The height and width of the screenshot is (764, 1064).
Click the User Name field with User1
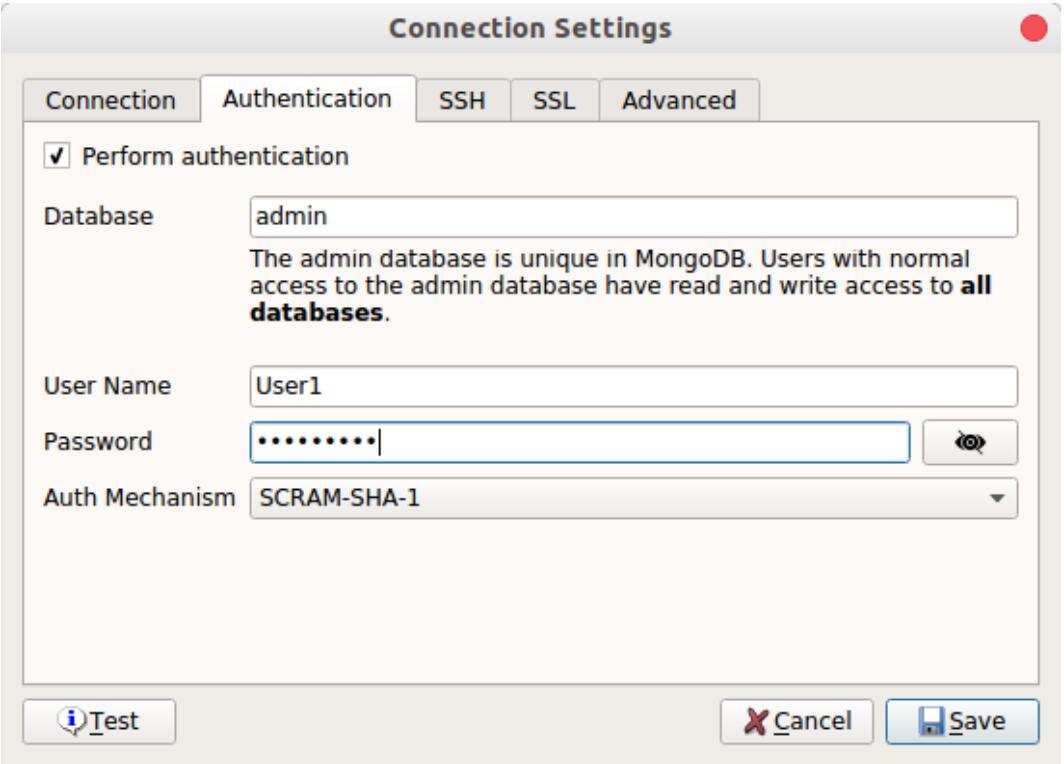[x=634, y=387]
